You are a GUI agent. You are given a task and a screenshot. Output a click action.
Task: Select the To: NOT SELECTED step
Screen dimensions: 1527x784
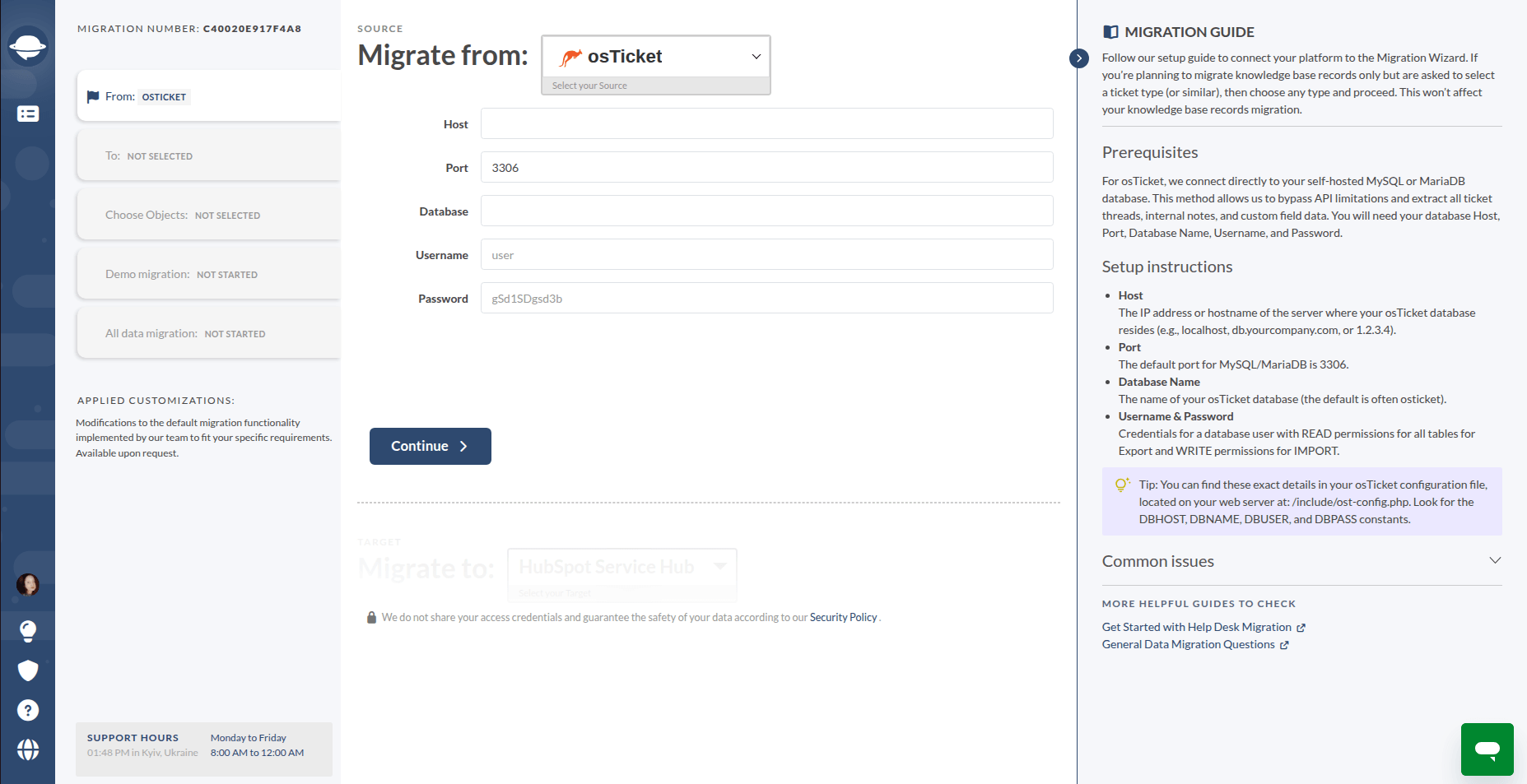[208, 155]
